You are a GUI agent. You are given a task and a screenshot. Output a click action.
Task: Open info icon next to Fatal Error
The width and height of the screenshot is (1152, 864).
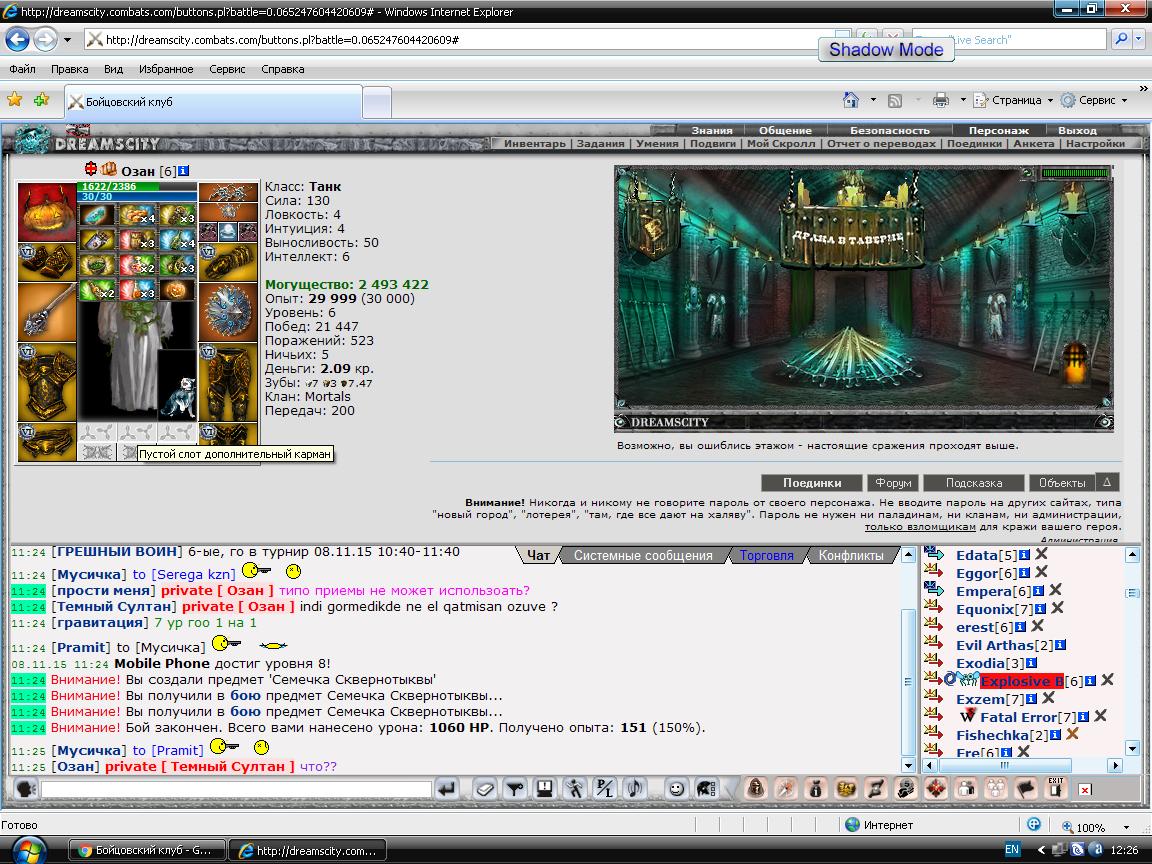pos(1083,716)
